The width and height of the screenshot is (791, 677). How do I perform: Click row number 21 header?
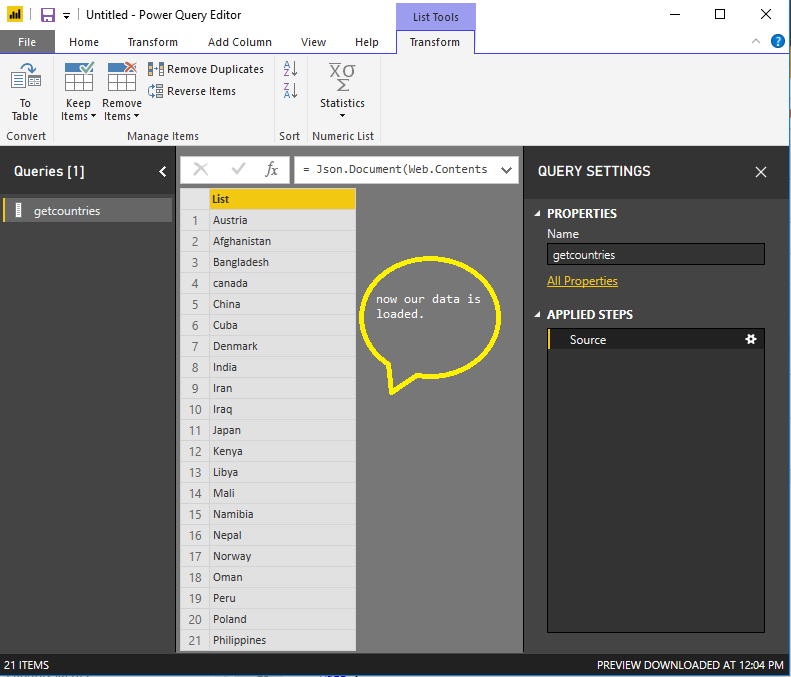tap(195, 641)
